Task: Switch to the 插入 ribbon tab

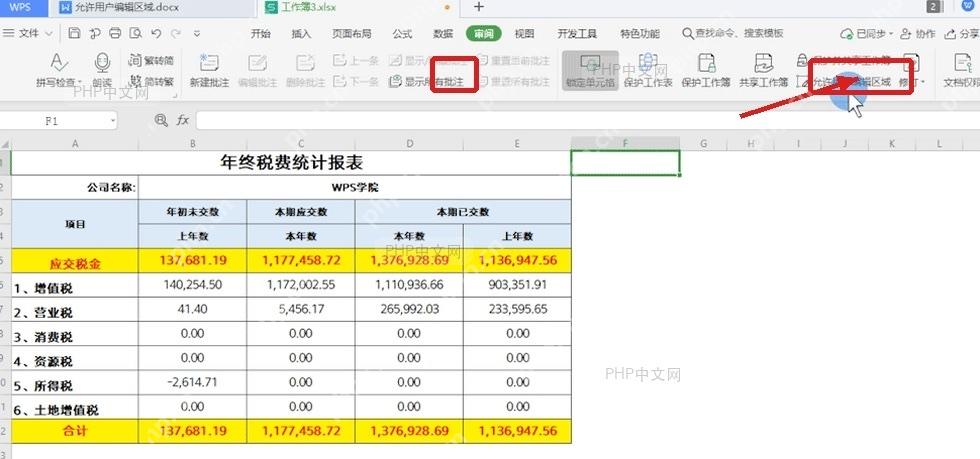Action: tap(301, 34)
